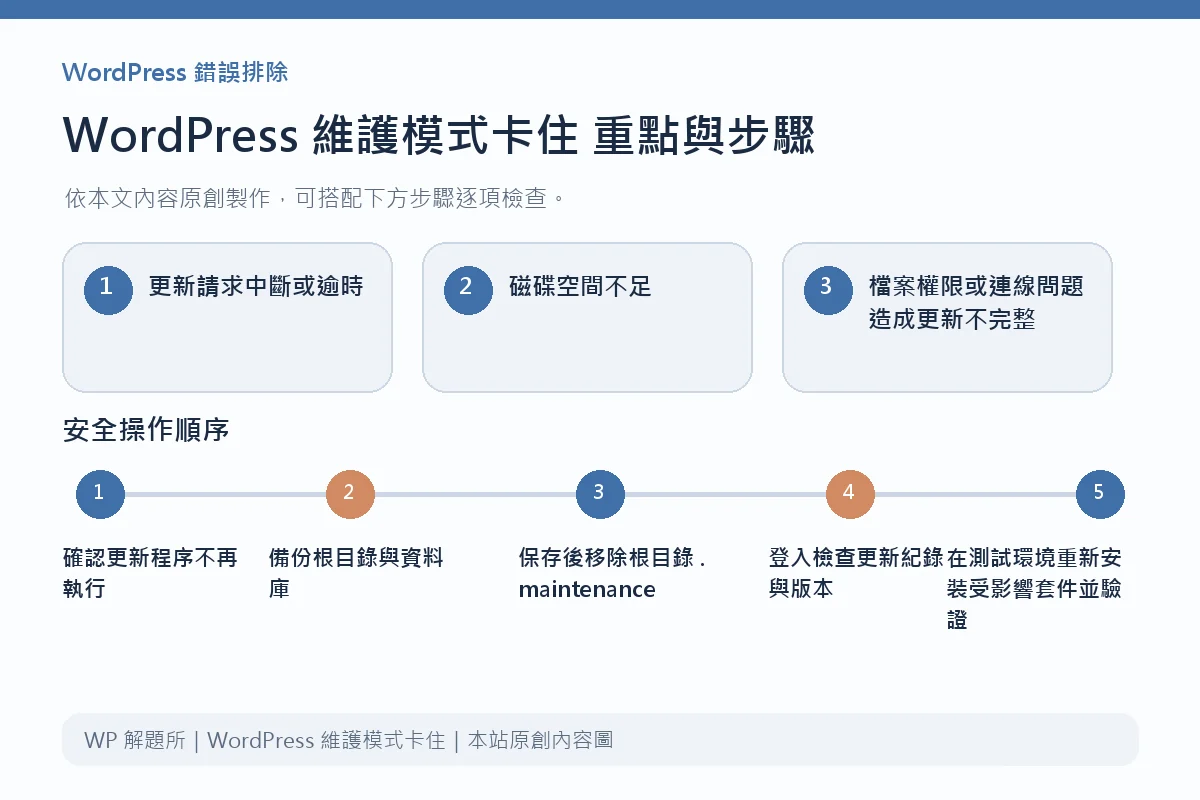Viewport: 1200px width, 800px height.
Task: Select timeline step 1 circle above '確認更新程序不再執行'
Action: [100, 494]
